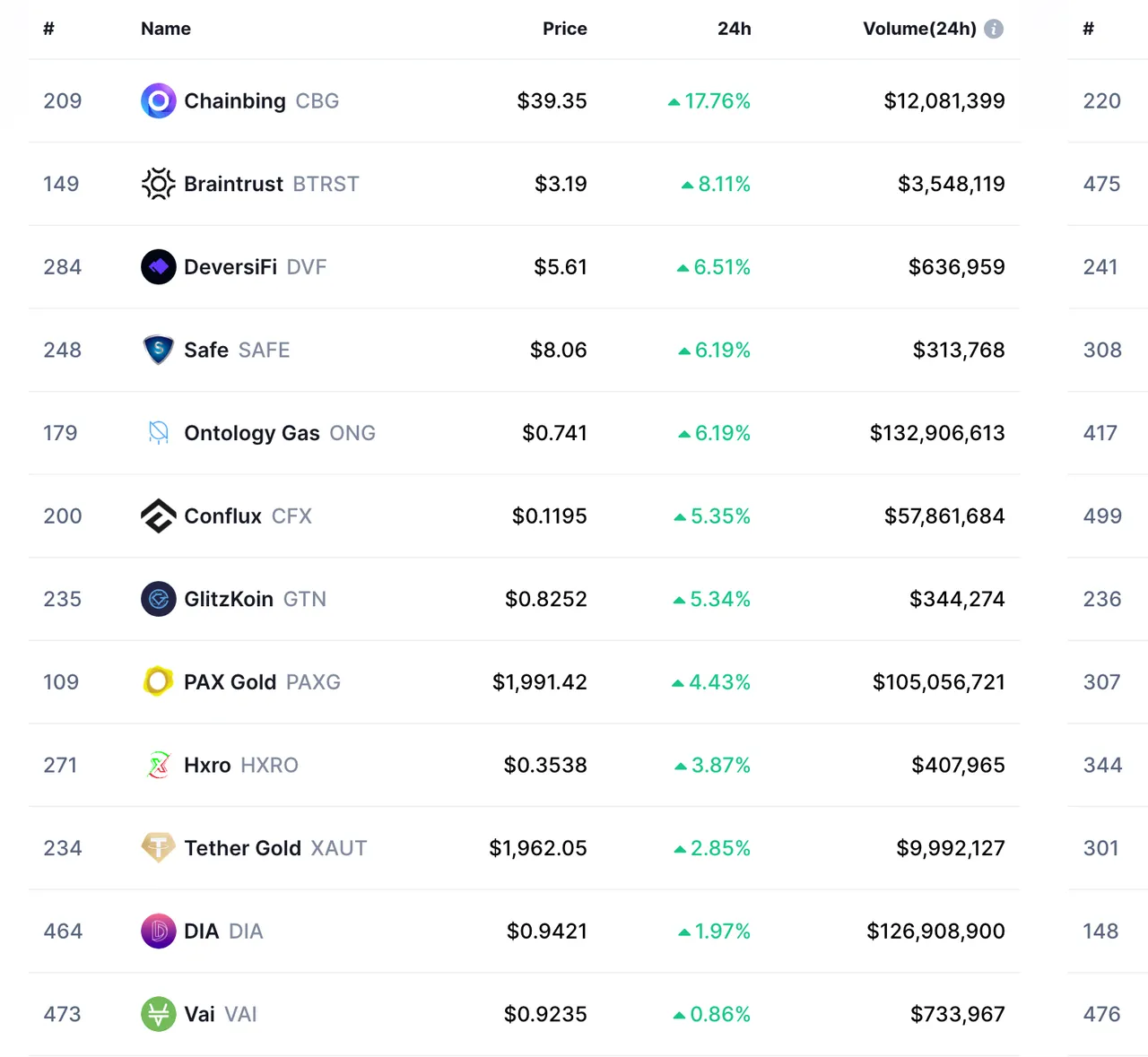Screen dimensions: 1148x1057
Task: Sort the table by Price column
Action: click(565, 29)
